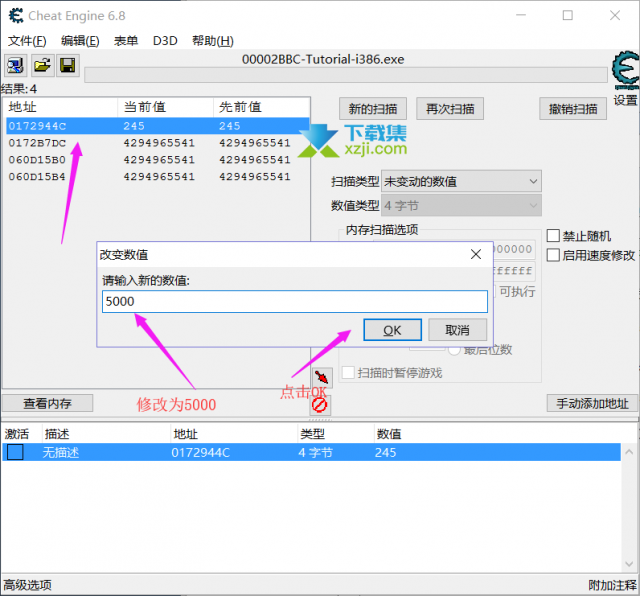This screenshot has height=596, width=640.
Task: Click the 撤销扫描 button
Action: click(x=573, y=109)
